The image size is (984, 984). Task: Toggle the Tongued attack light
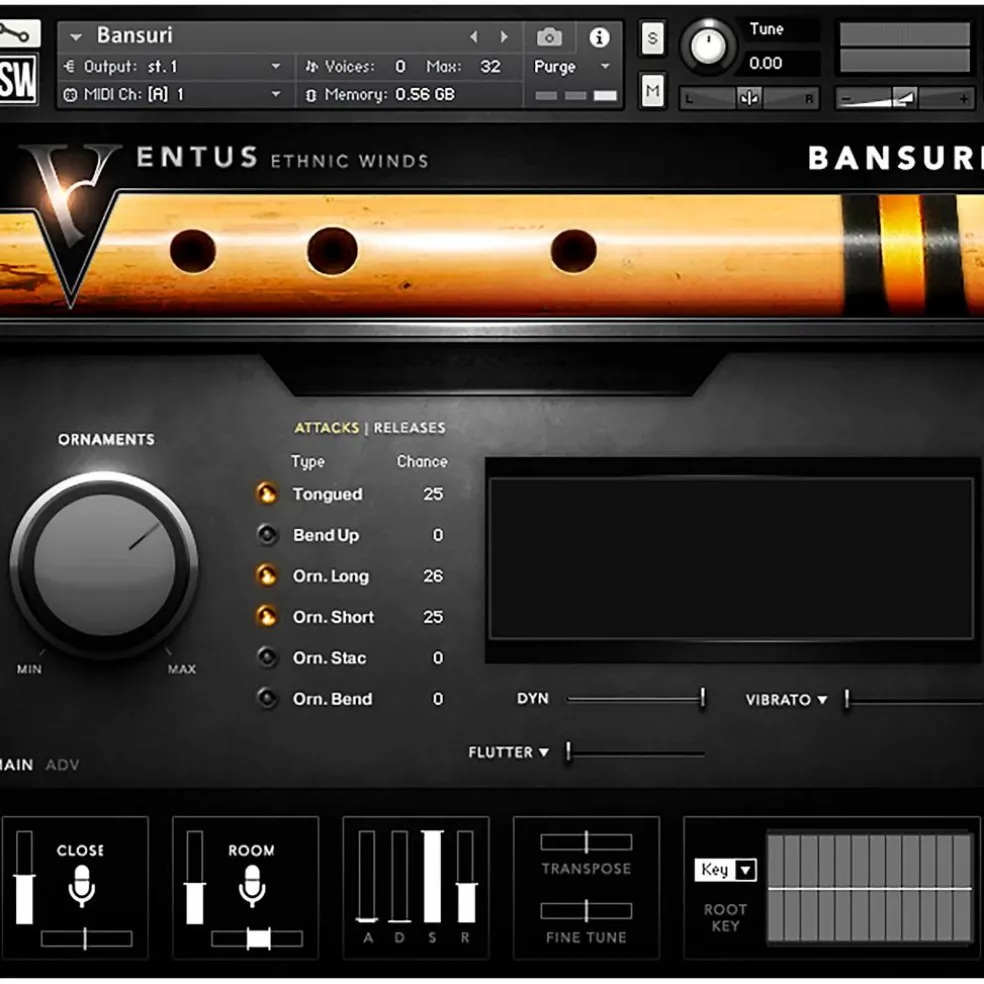pyautogui.click(x=267, y=494)
